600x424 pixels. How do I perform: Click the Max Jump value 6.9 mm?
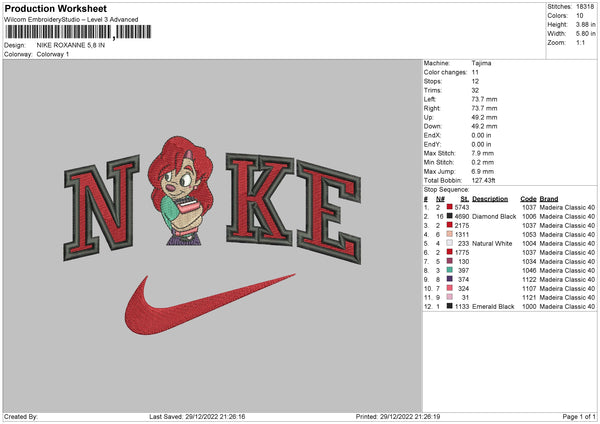click(x=483, y=171)
